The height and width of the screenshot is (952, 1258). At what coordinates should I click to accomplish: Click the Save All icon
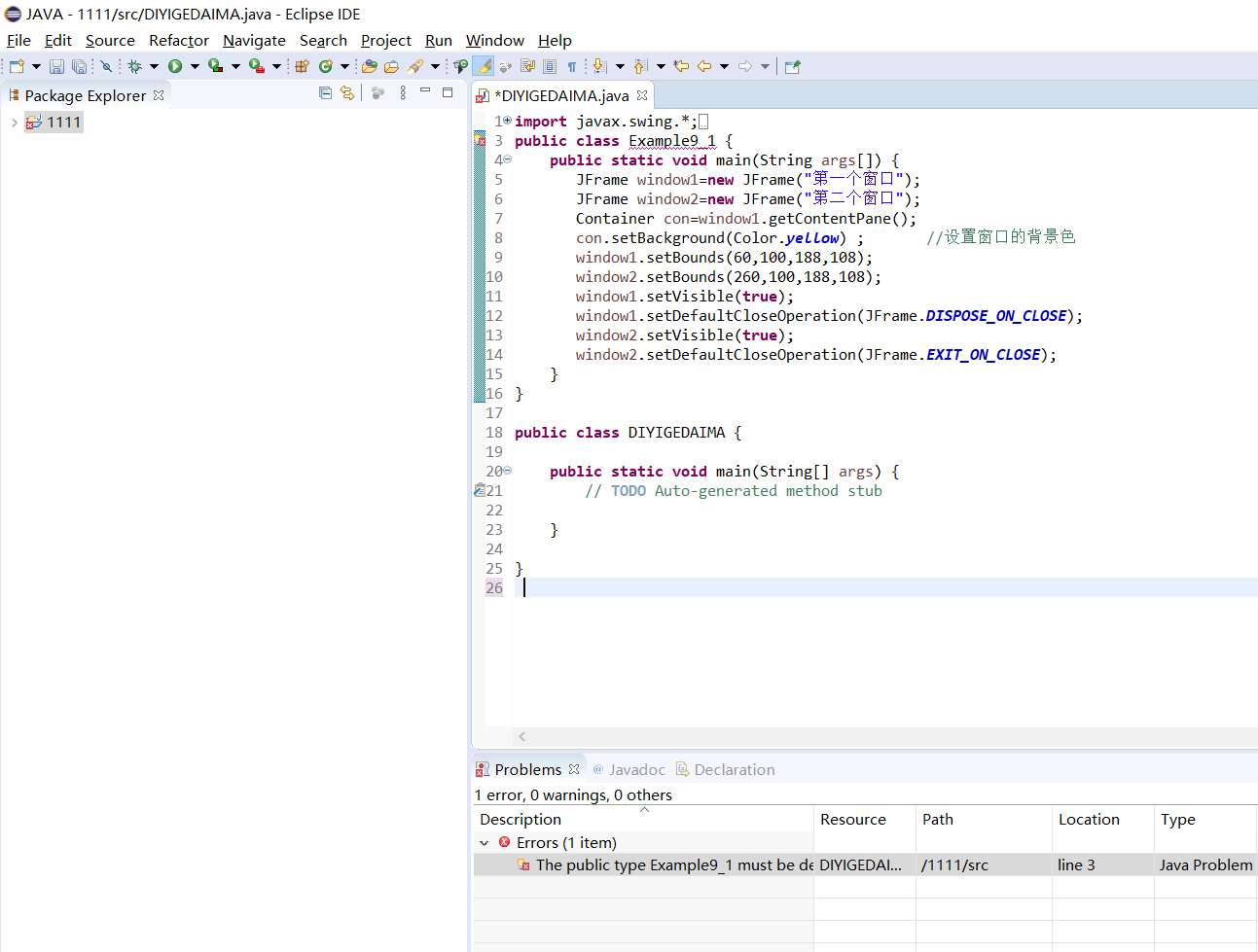pyautogui.click(x=79, y=66)
